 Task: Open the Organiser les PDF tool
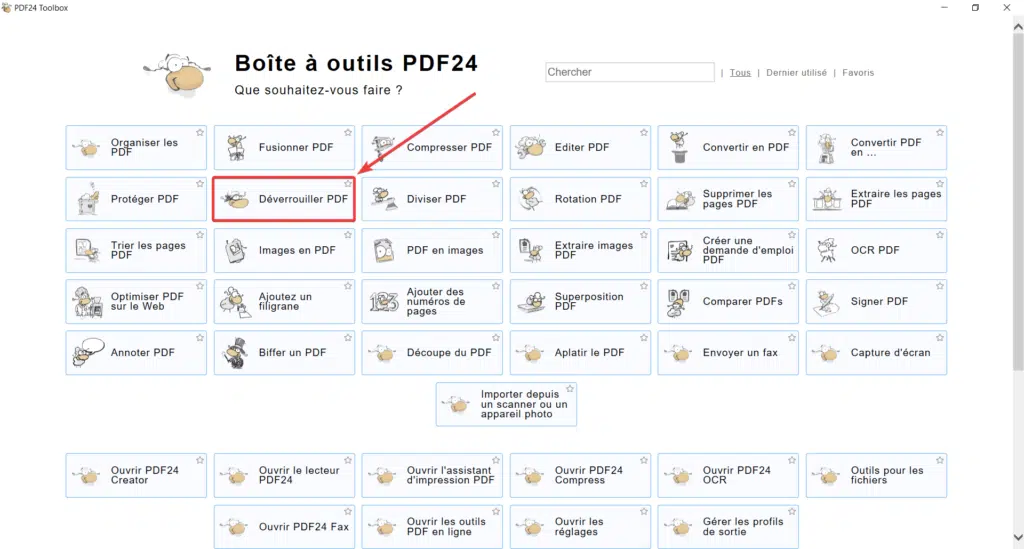[x=136, y=148]
